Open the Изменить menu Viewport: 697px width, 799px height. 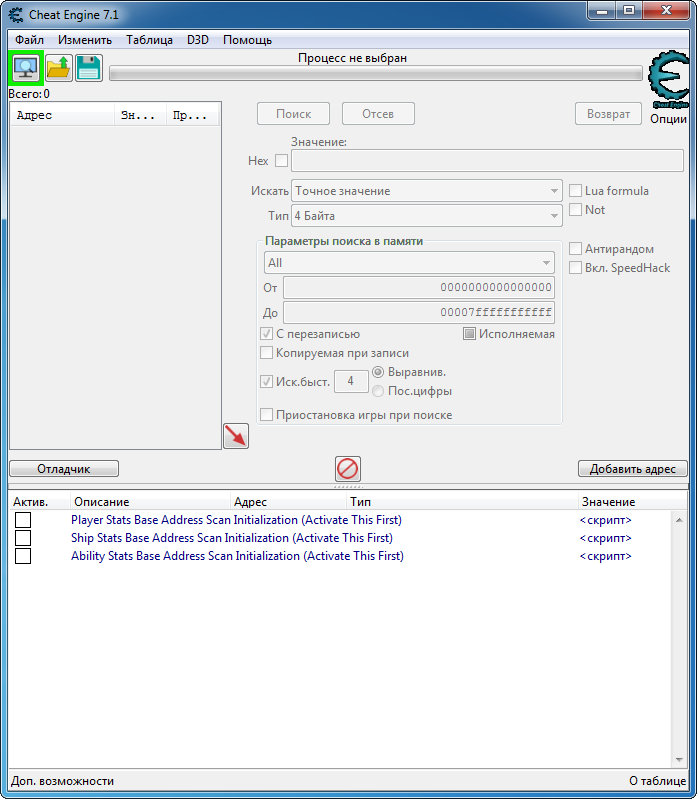(85, 40)
